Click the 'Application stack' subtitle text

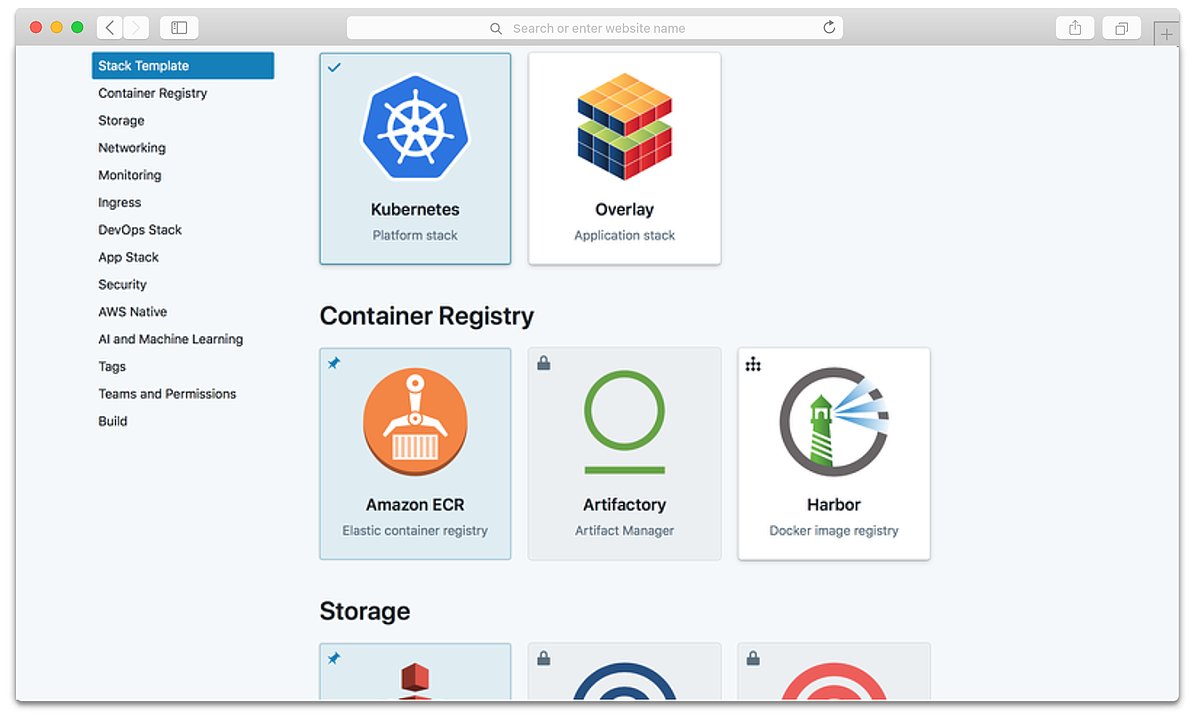[x=625, y=236]
